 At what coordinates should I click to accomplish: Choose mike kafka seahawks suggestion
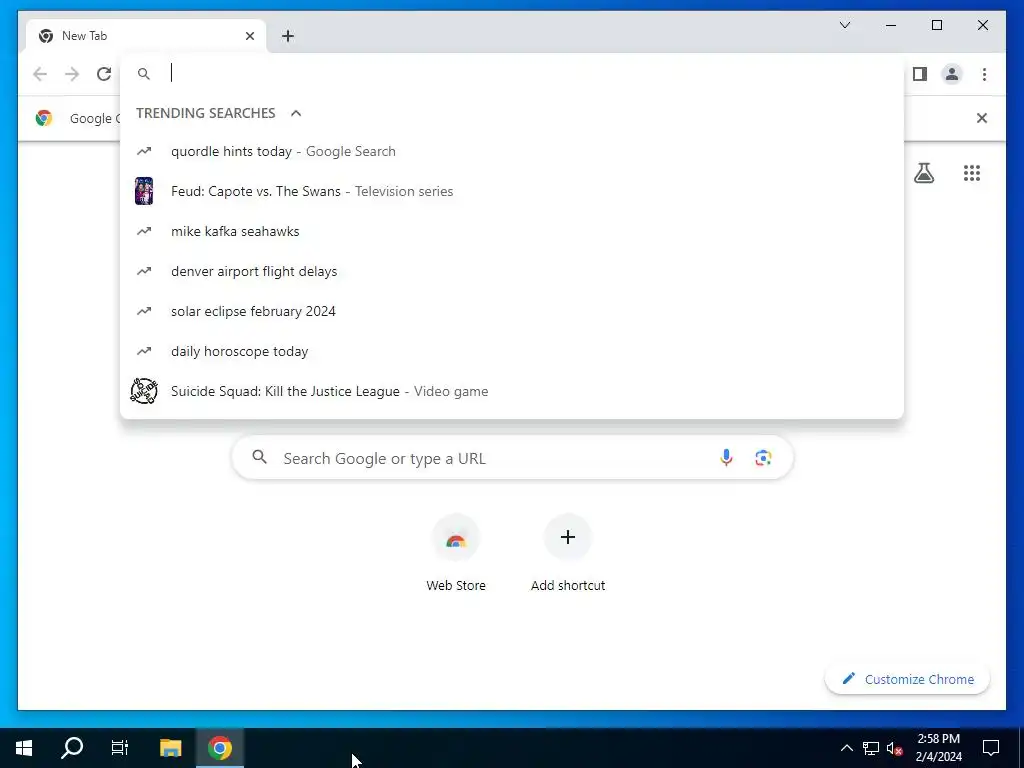pyautogui.click(x=512, y=231)
